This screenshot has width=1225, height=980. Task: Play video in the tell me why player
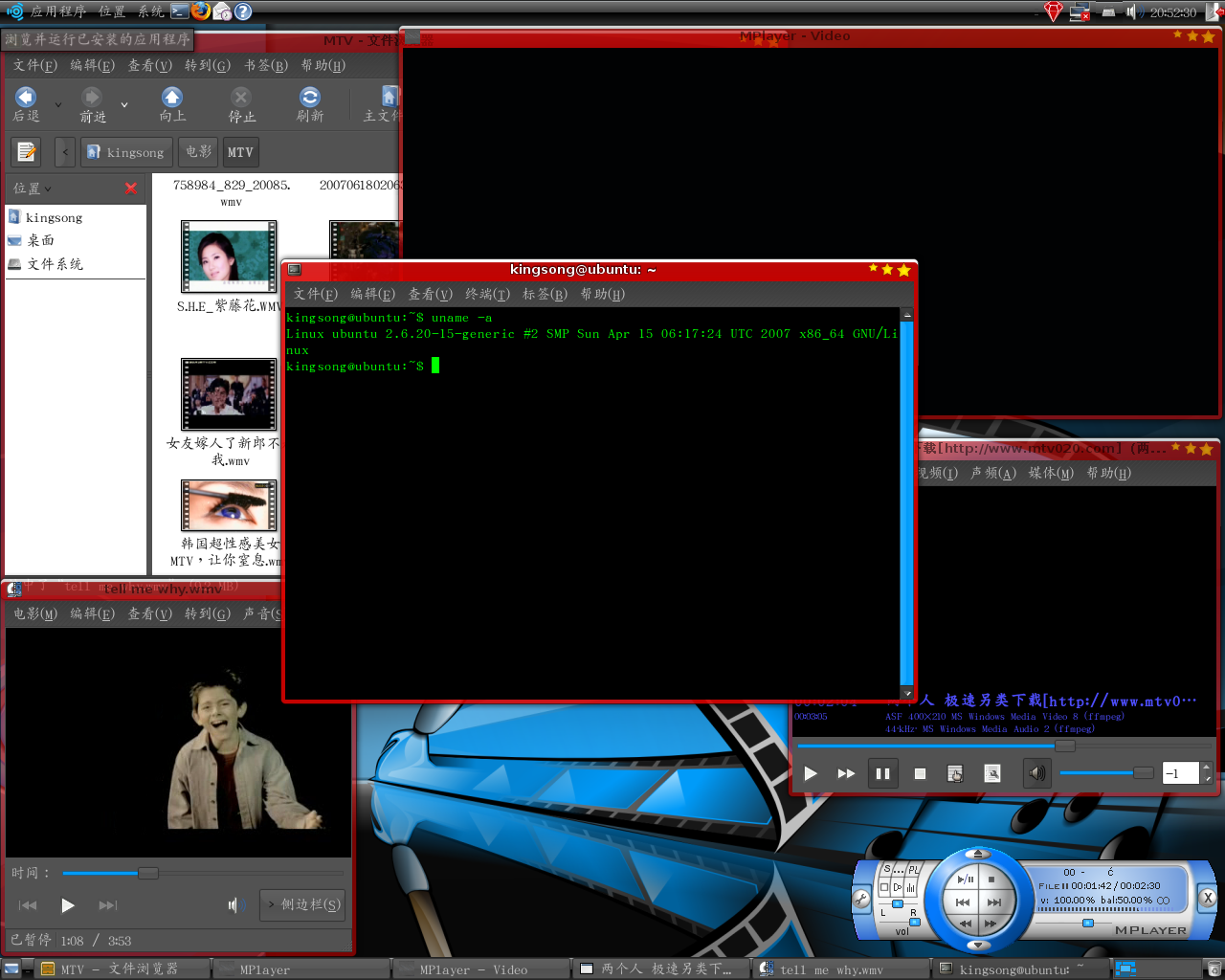coord(67,904)
